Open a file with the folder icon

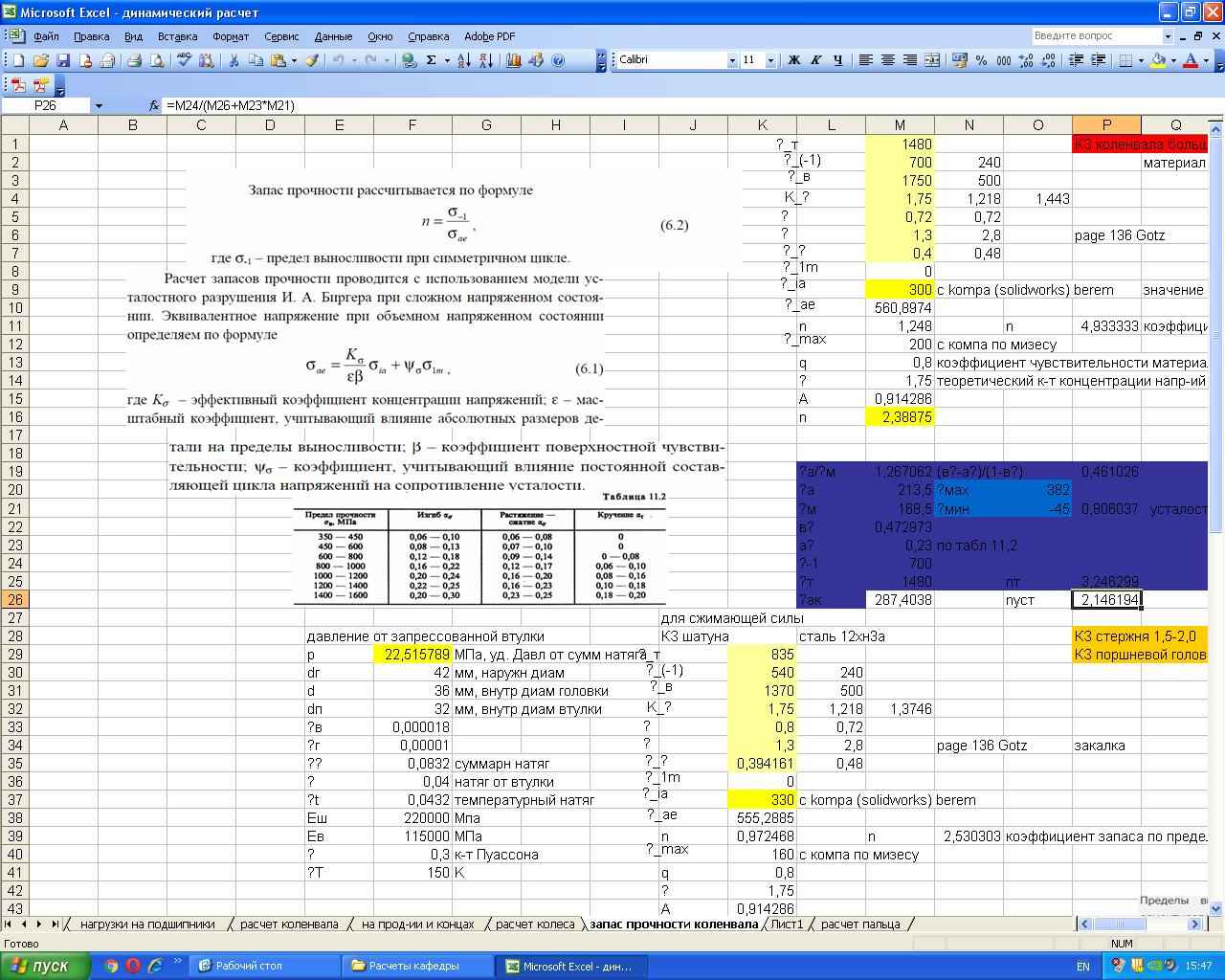tap(41, 59)
